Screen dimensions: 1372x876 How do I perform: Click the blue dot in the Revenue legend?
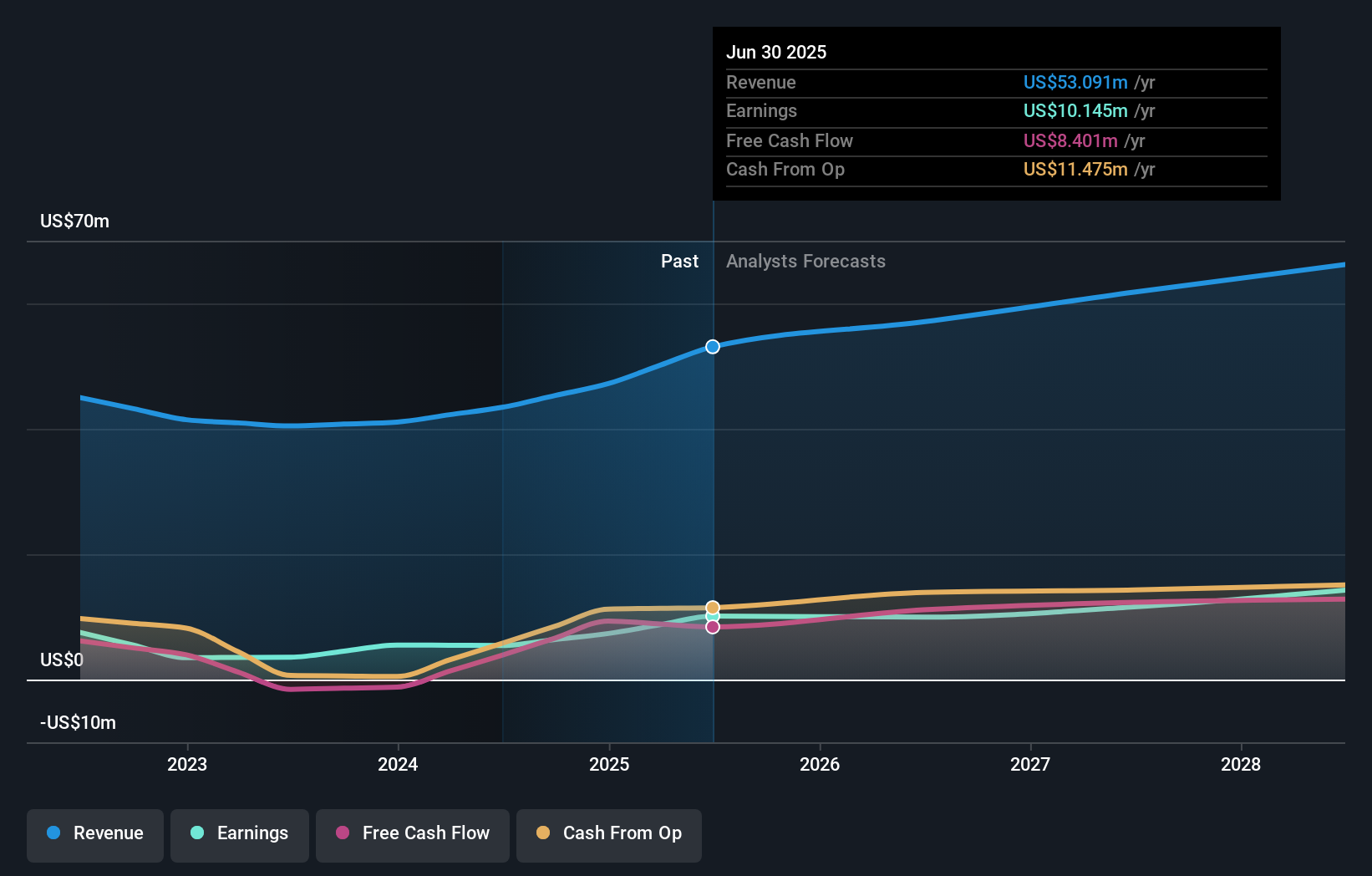(x=54, y=833)
